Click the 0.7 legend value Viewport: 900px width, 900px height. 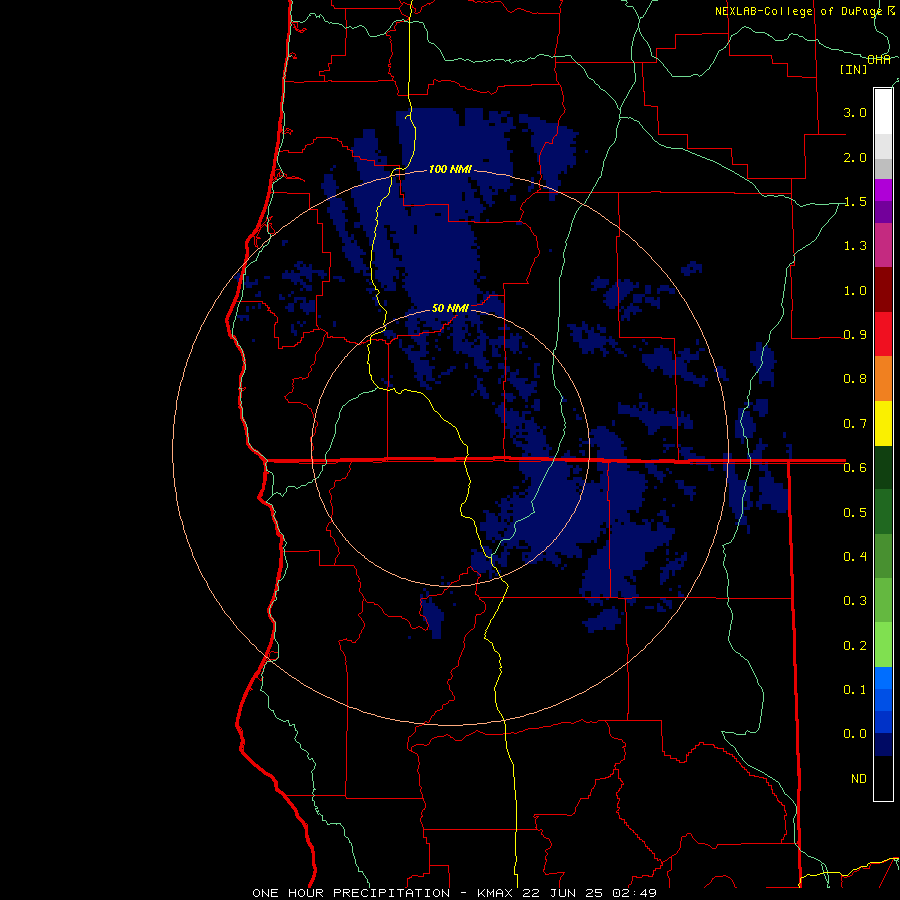(855, 424)
